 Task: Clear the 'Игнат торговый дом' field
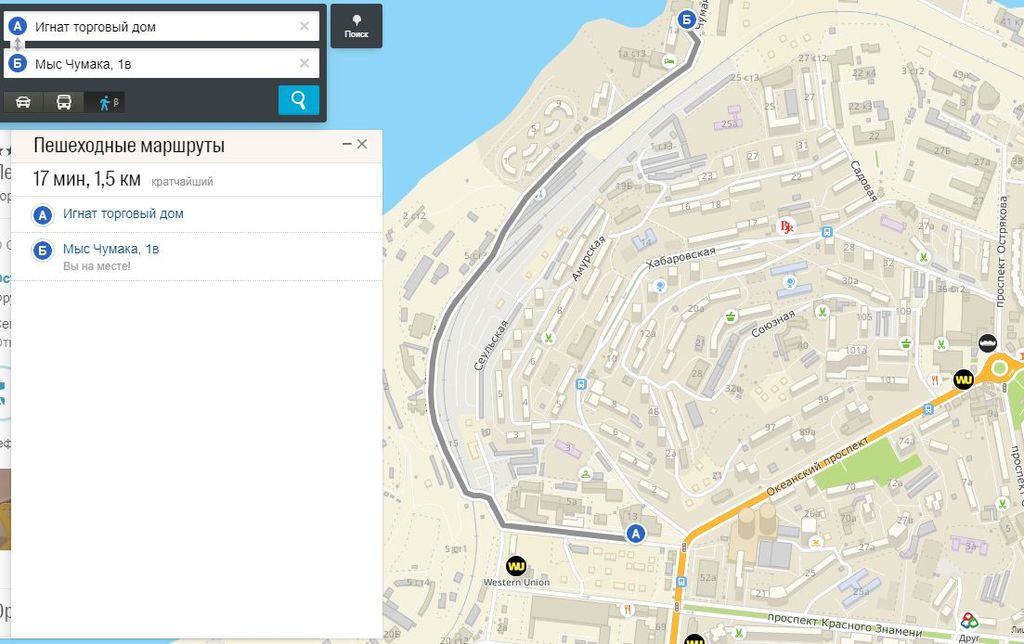pyautogui.click(x=304, y=27)
